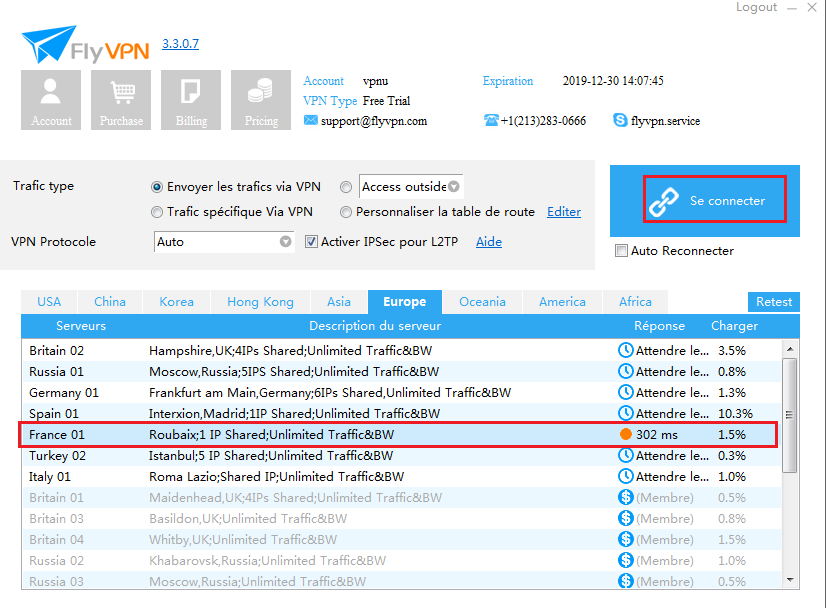Select the Russia 01 server name
826x608 pixels.
[56, 372]
